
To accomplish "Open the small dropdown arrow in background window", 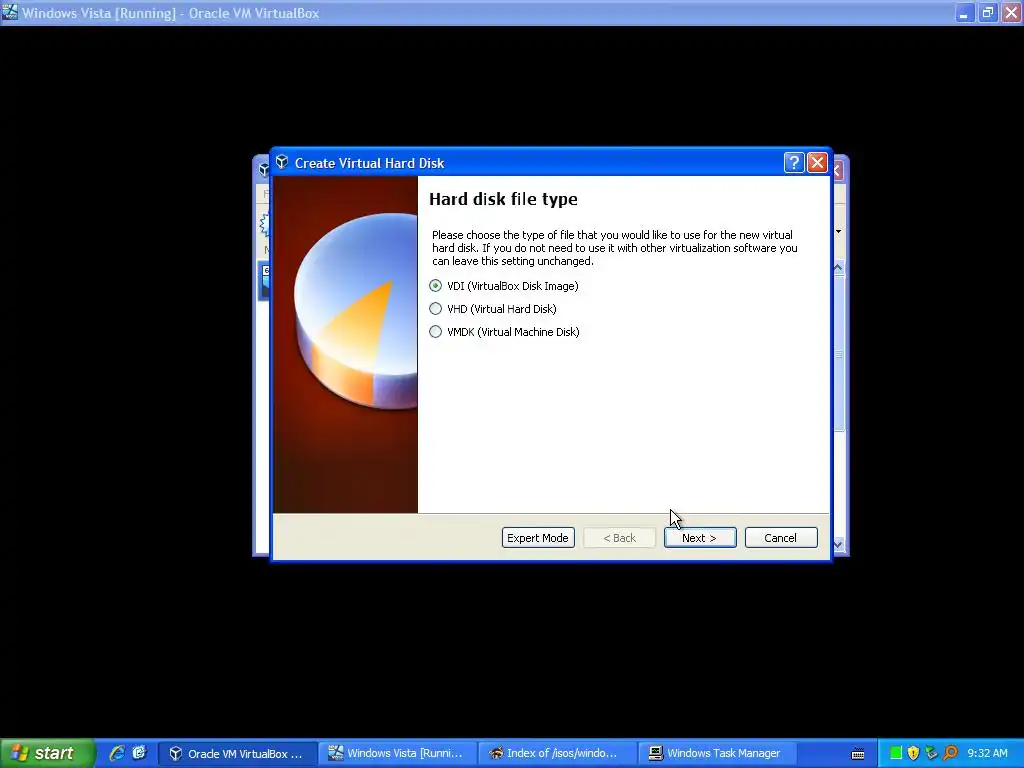I will (839, 231).
